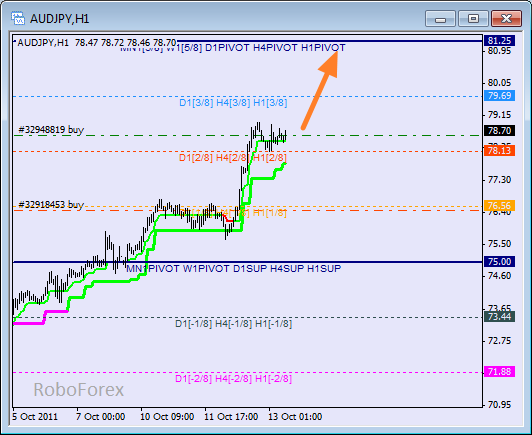Viewport: 532px width, 435px height.
Task: Maximize the AUDJPY,H1 chart window
Action: 473,19
